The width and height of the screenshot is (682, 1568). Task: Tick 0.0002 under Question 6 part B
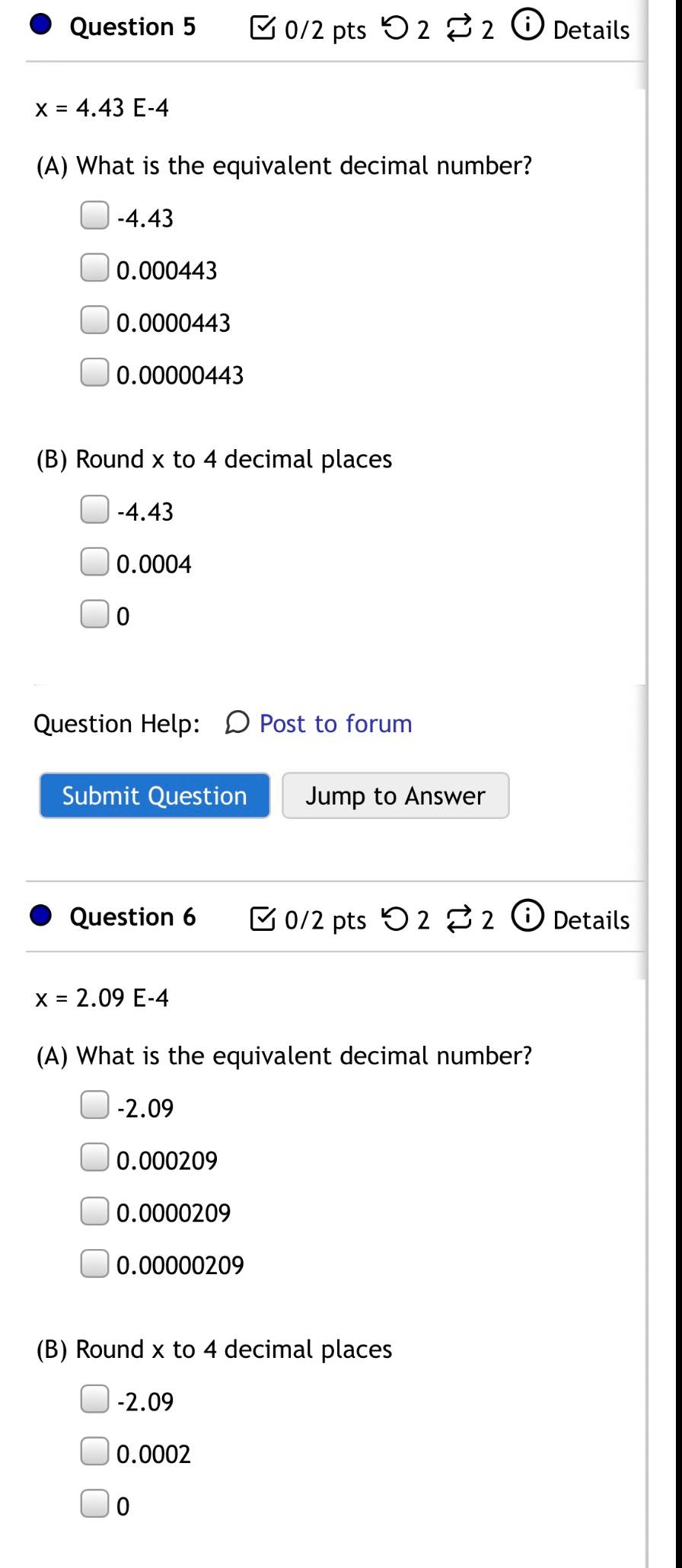tap(94, 1452)
